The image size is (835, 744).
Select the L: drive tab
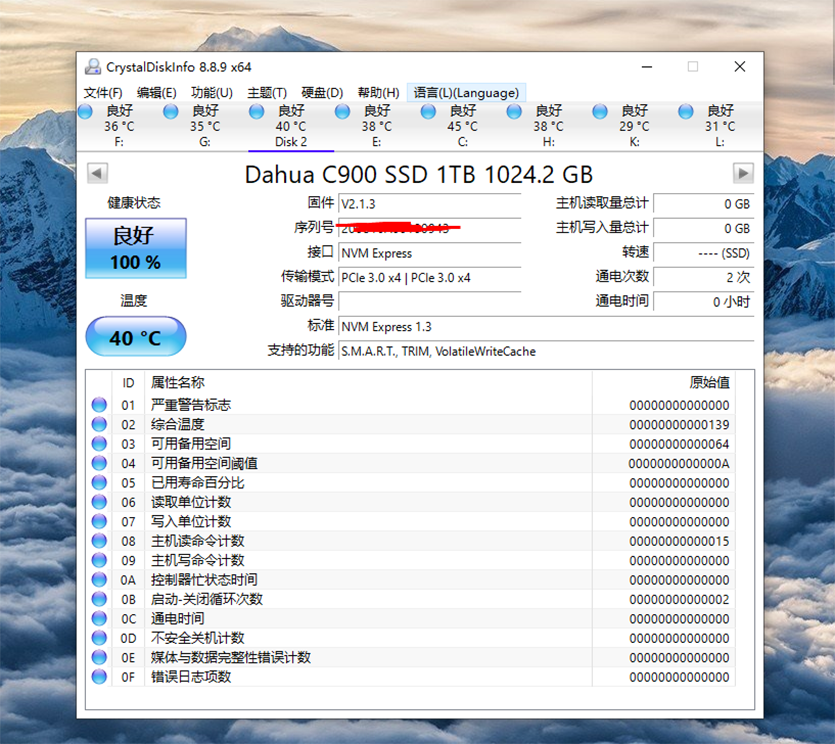[x=720, y=126]
